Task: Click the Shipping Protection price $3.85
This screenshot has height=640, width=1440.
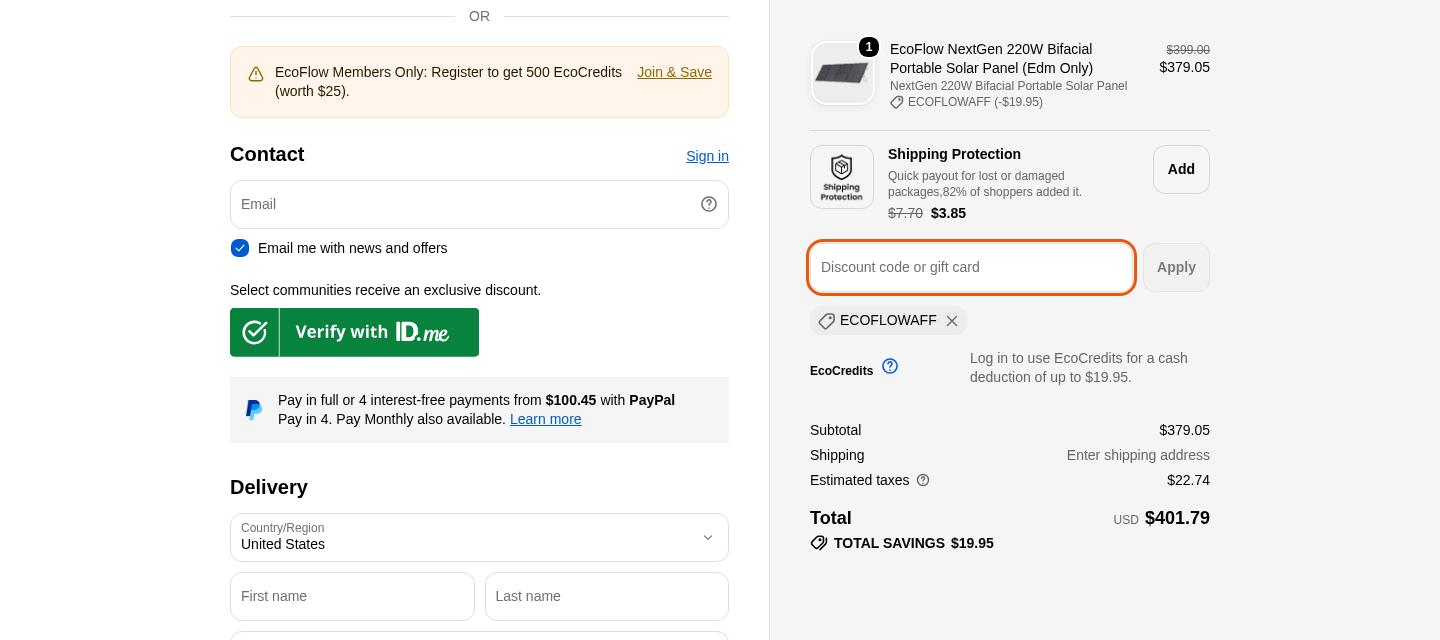Action: click(948, 214)
